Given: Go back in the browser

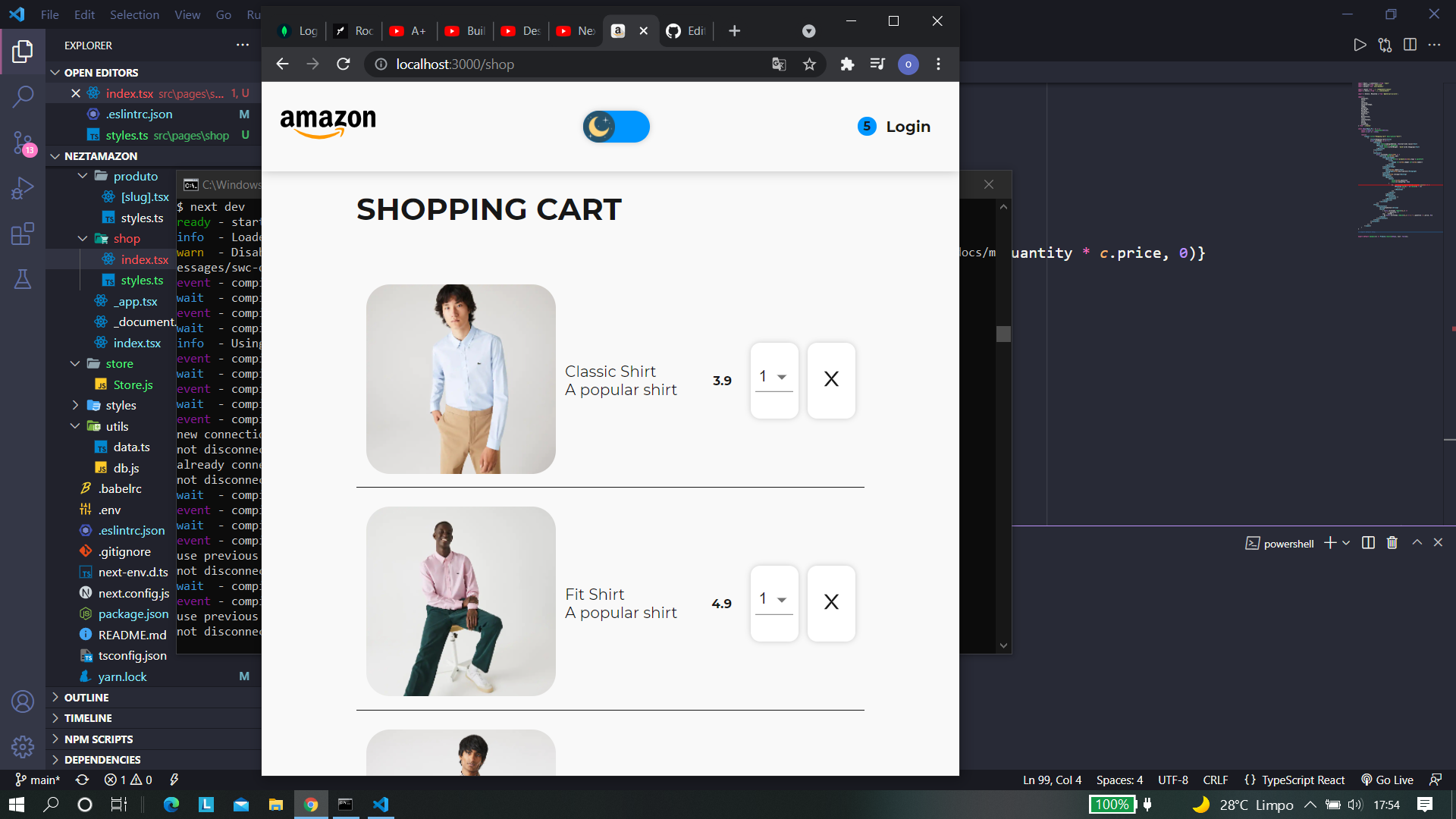Looking at the screenshot, I should point(282,64).
